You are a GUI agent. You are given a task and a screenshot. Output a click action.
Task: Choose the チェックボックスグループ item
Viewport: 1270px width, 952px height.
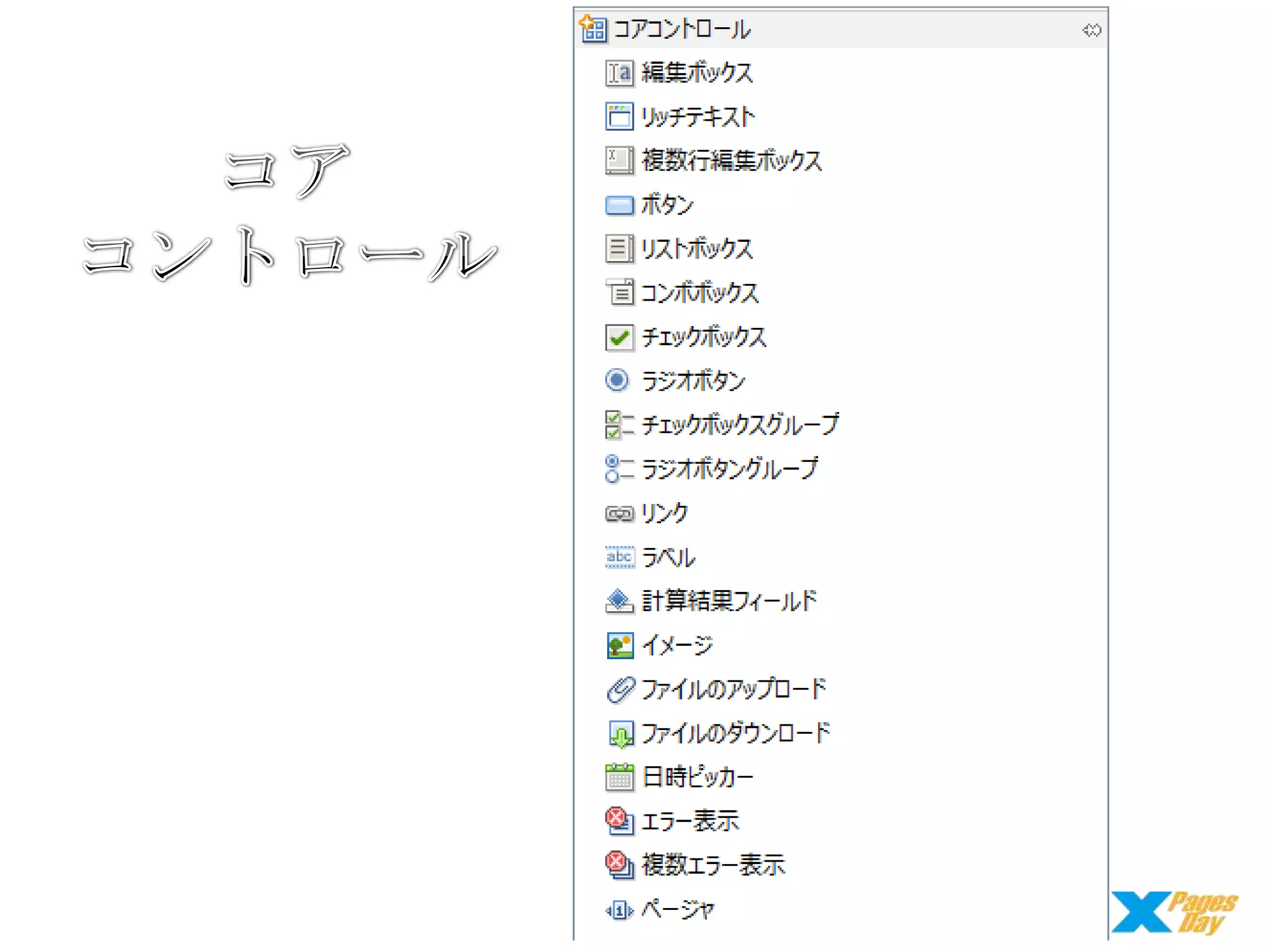click(740, 425)
